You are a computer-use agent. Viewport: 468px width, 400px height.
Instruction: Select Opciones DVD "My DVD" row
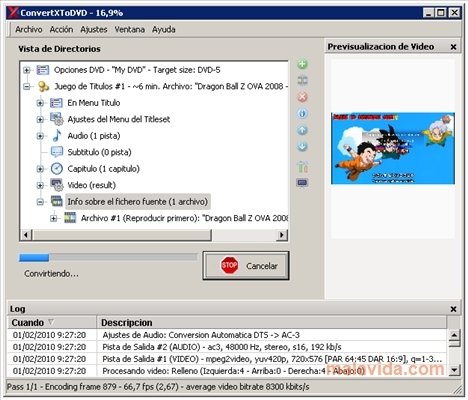point(137,70)
